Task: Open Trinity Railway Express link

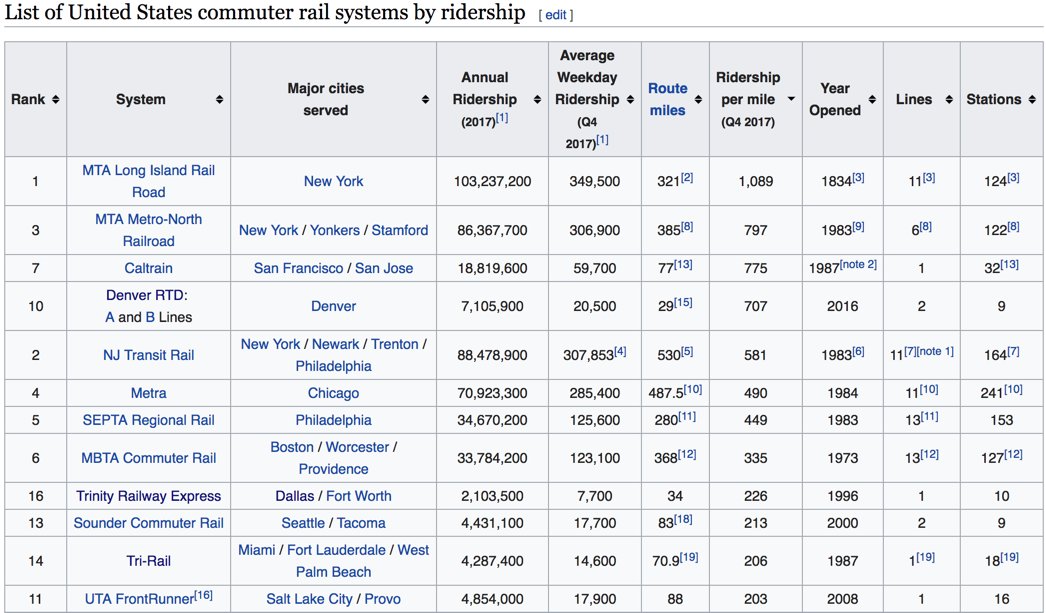Action: 148,496
